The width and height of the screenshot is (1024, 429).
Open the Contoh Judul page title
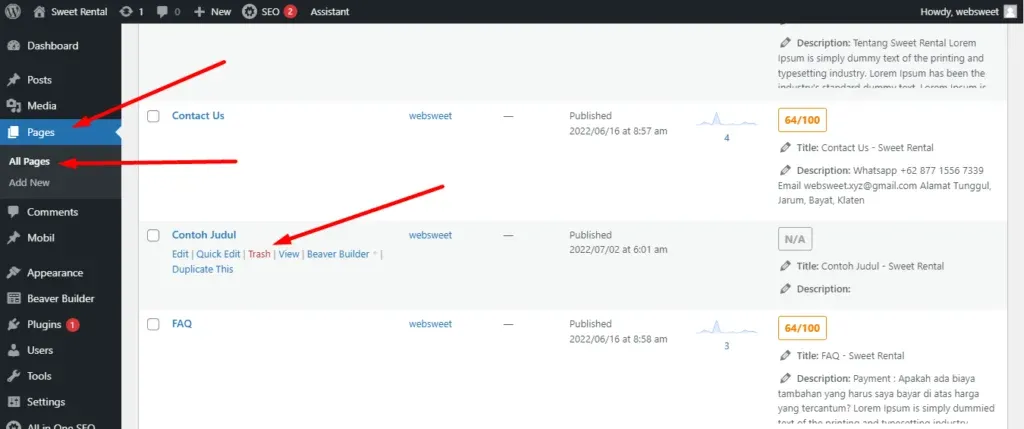coord(204,235)
